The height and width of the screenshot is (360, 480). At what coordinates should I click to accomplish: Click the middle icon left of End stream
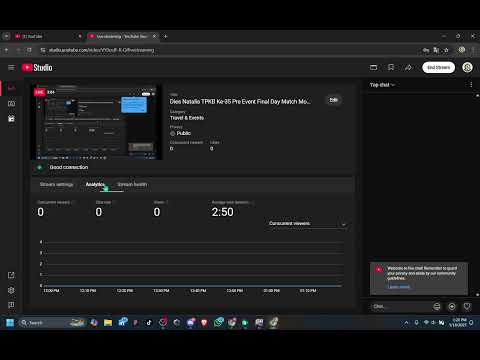391,68
